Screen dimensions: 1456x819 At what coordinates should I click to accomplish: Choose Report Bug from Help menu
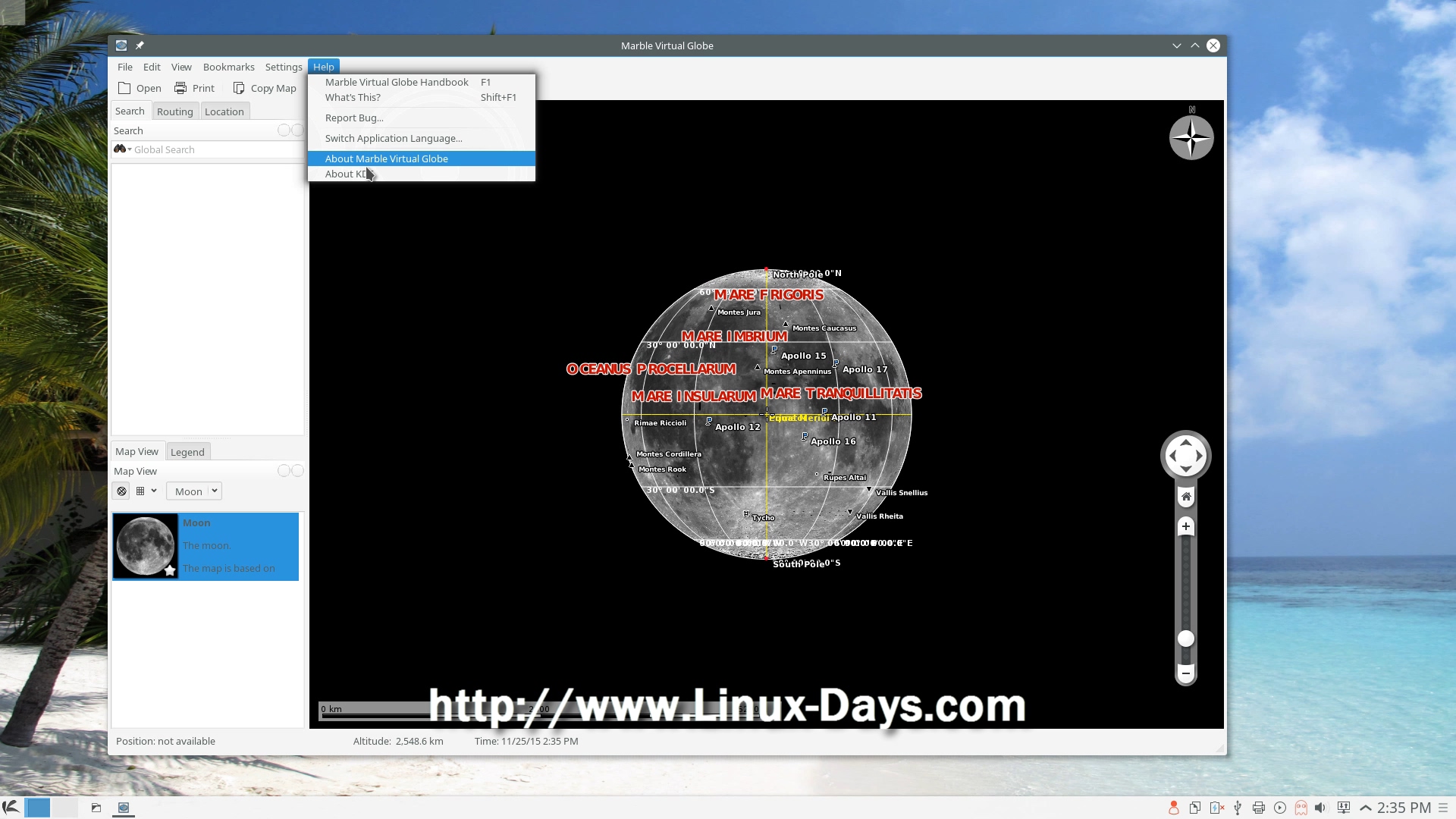click(354, 118)
